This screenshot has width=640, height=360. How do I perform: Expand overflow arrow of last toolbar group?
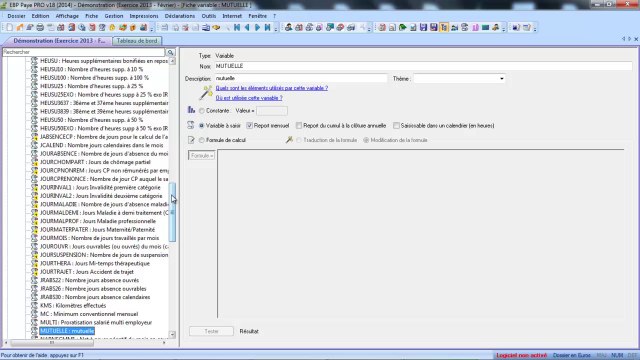pos(535,28)
